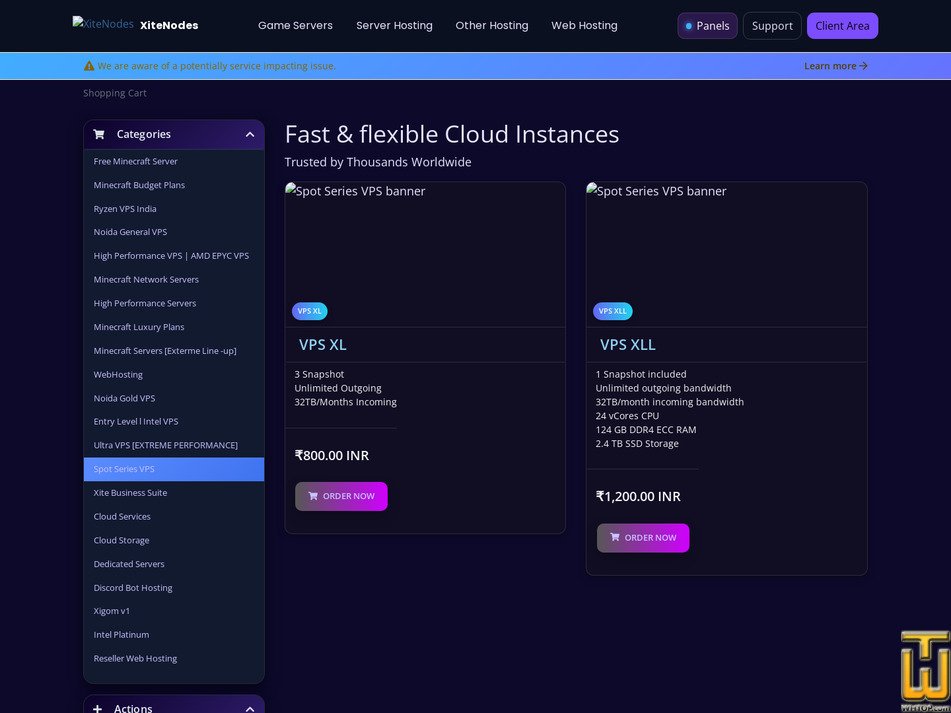Click the XiteNodes logo image
Screen dimensions: 951x713
(102, 24)
